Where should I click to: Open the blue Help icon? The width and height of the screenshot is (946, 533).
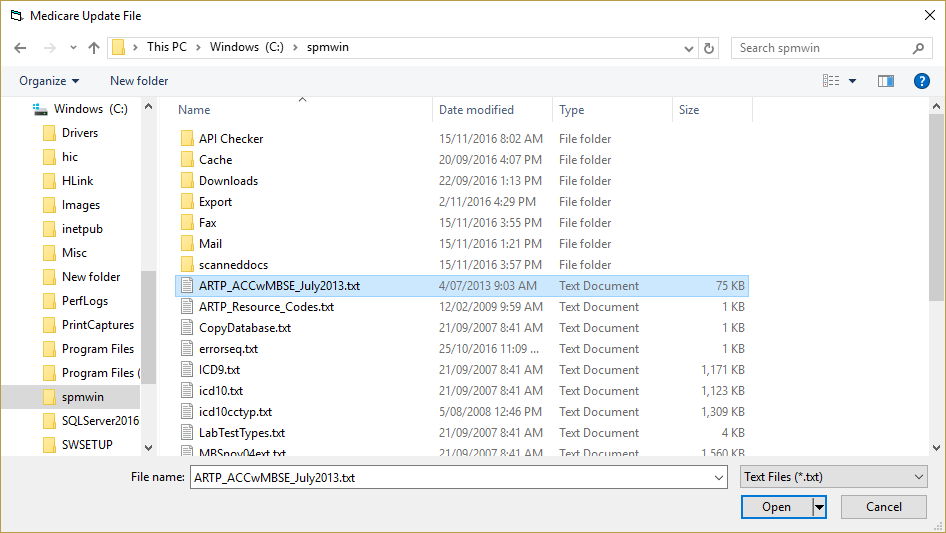pos(921,81)
